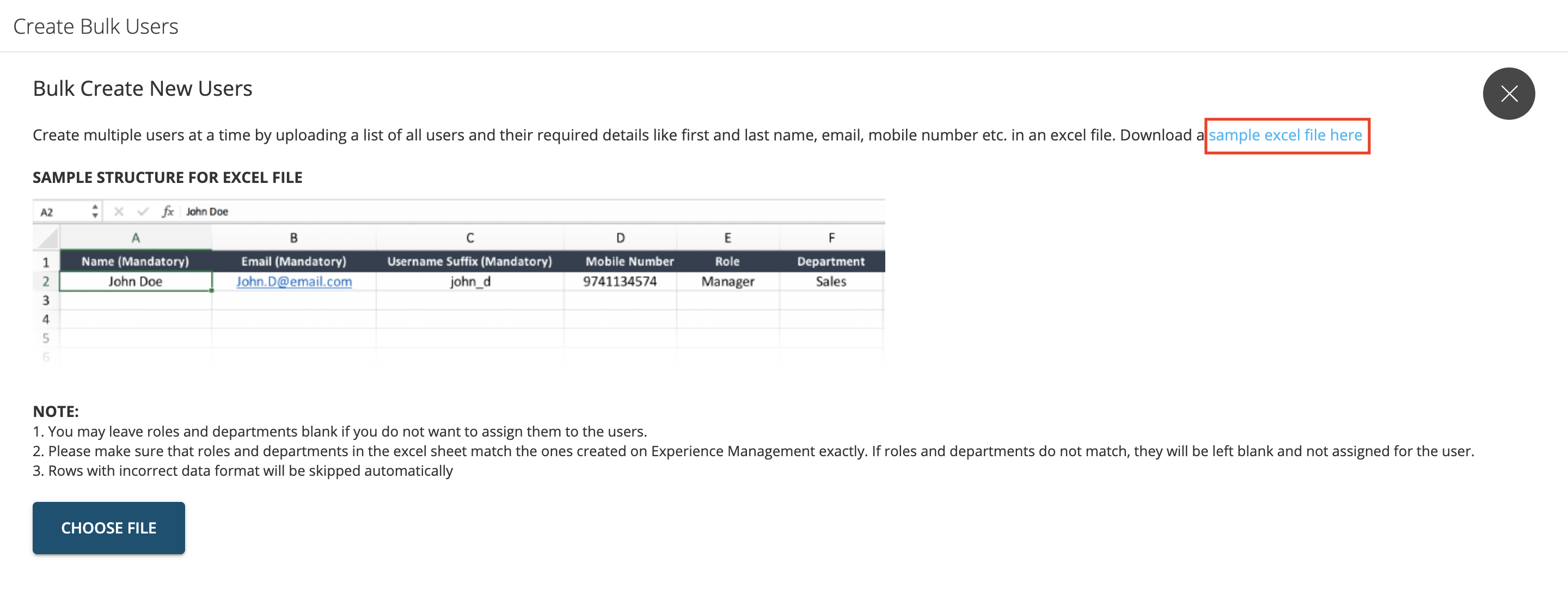
Task: Click note 2 about matching roles exactly
Action: (x=753, y=451)
